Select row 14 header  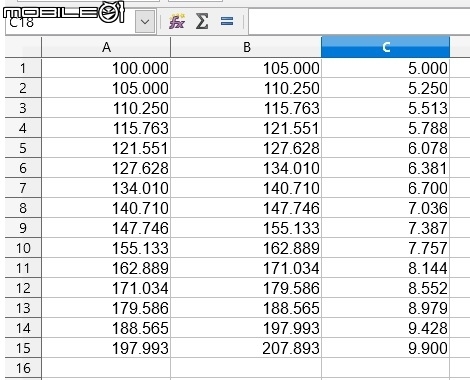23,328
